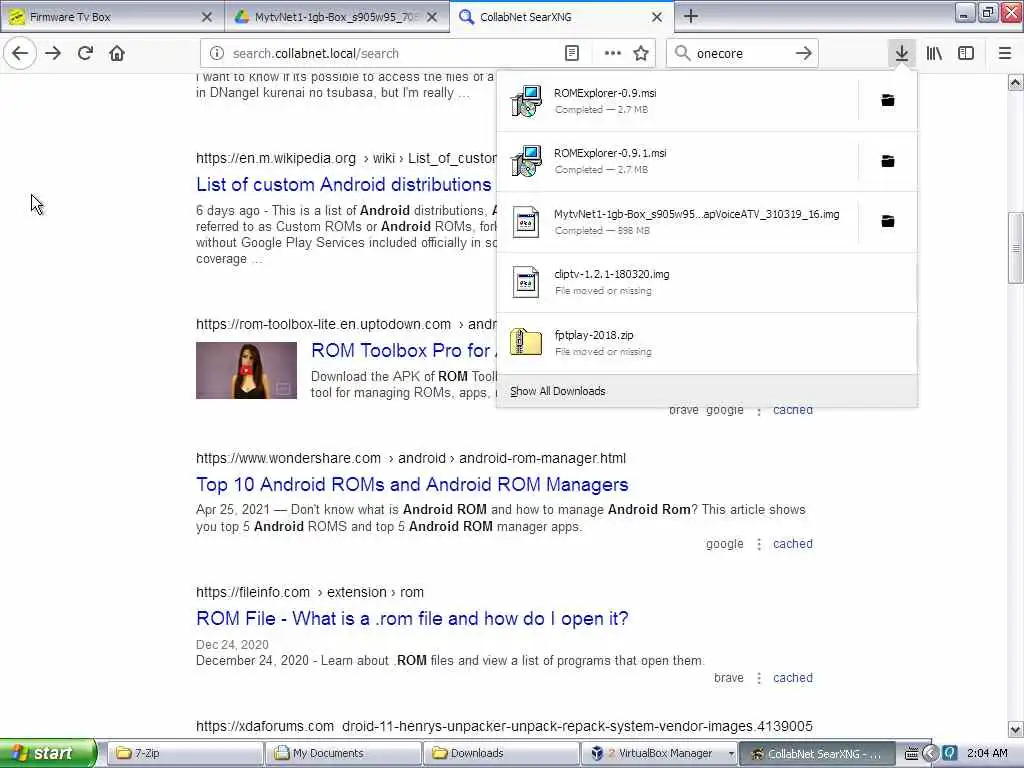Go forward to next page
The width and height of the screenshot is (1024, 768).
coord(53,53)
